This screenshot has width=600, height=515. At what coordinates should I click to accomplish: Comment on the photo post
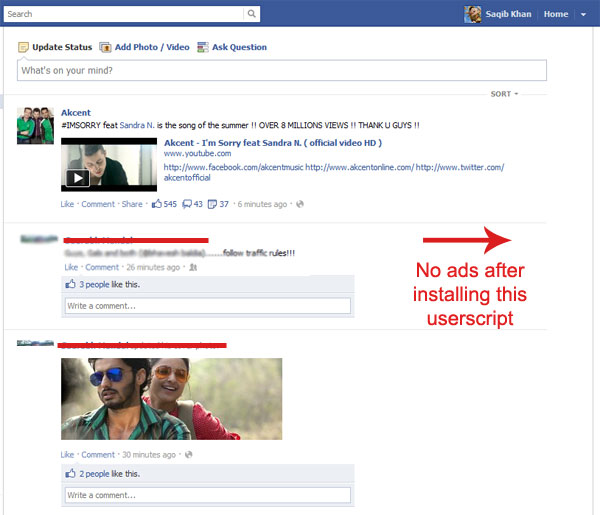[x=98, y=455]
